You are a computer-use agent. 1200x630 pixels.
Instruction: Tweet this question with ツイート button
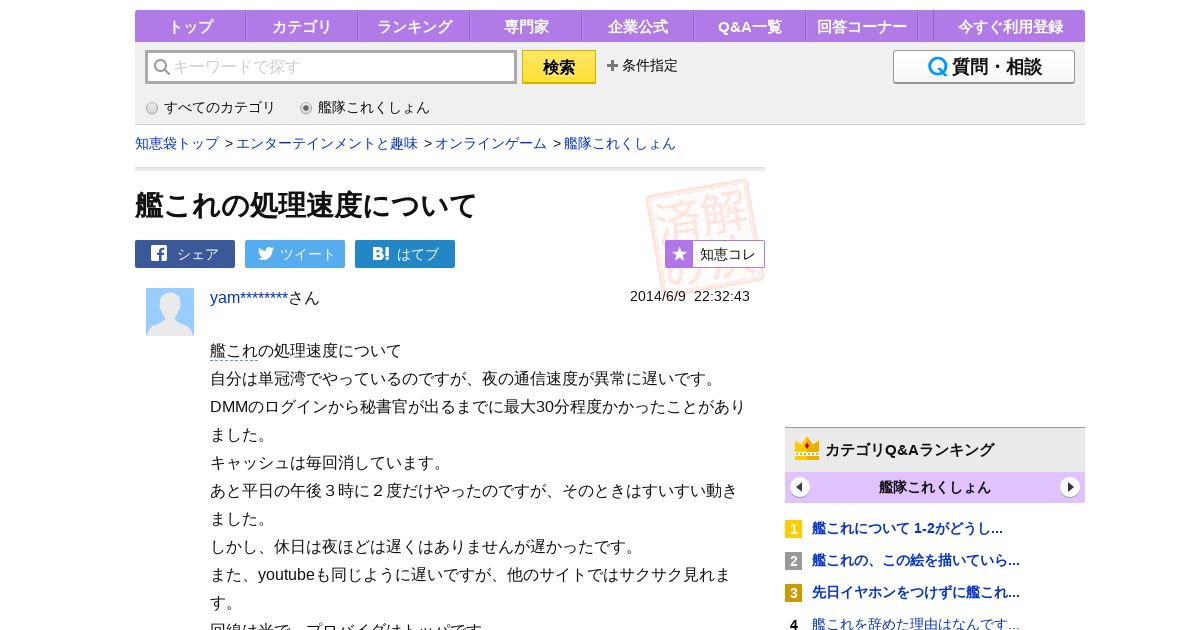pos(295,254)
